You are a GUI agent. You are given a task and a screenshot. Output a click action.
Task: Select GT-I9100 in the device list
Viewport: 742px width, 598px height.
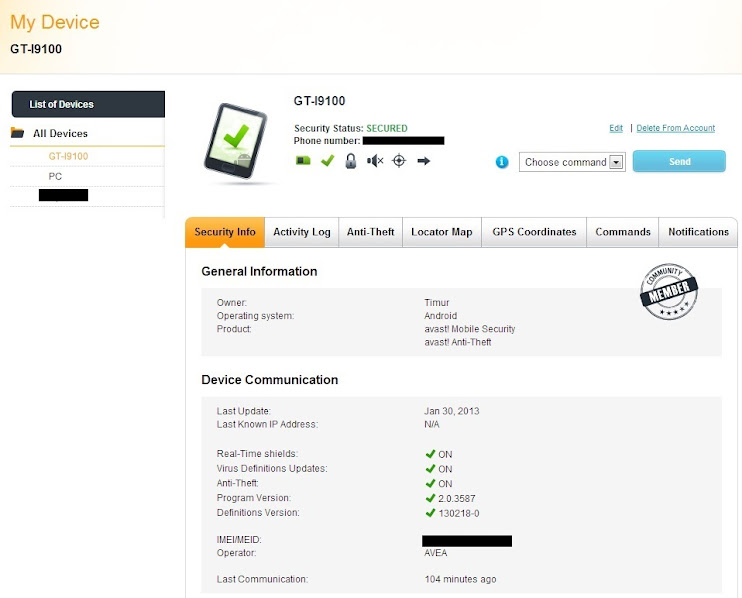[x=68, y=156]
